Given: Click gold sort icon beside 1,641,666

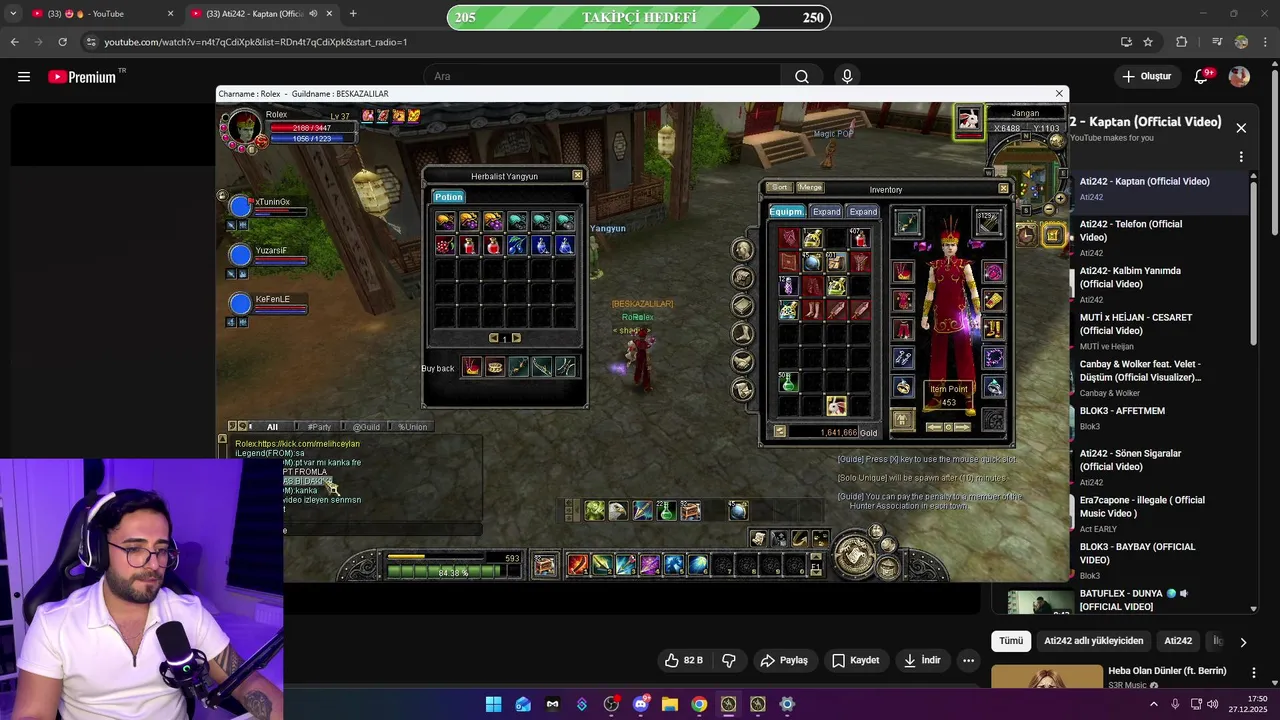Looking at the screenshot, I should click(780, 432).
